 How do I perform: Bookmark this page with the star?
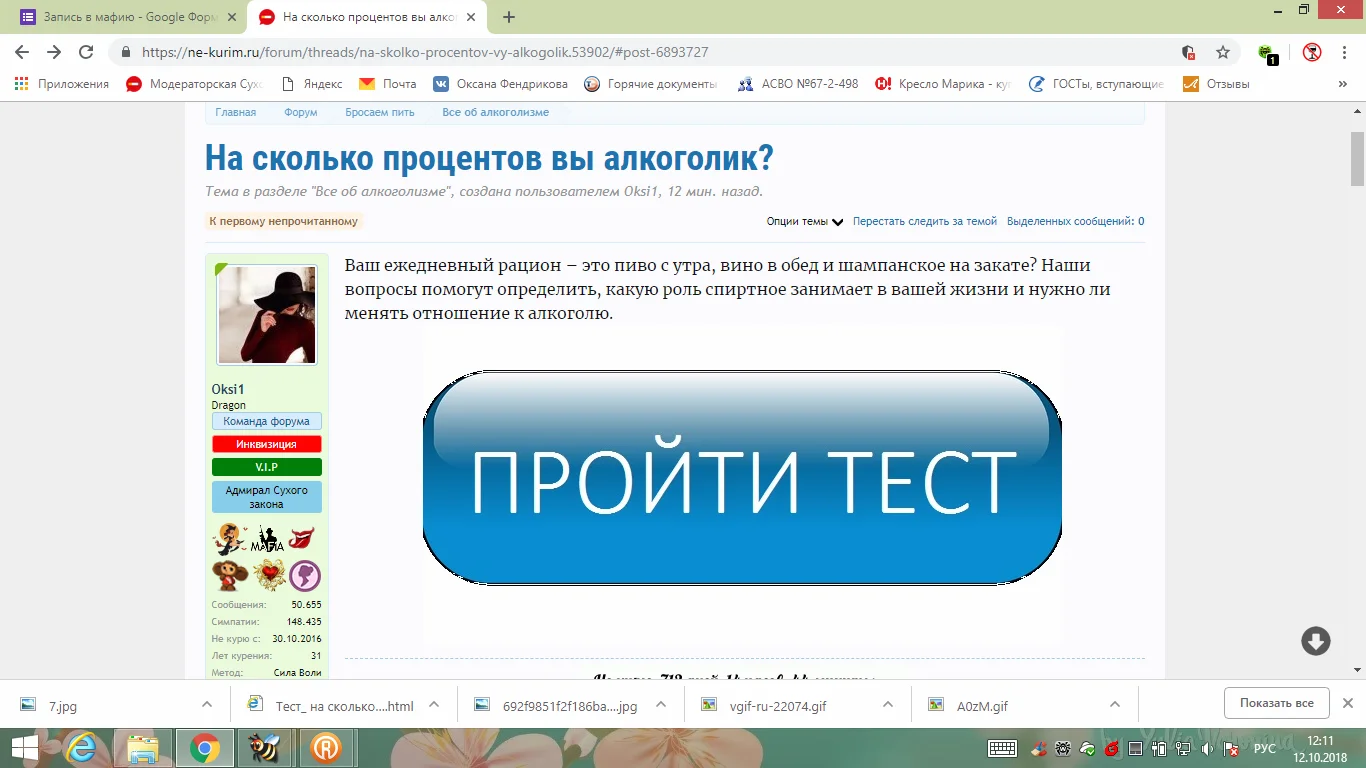coord(1222,52)
